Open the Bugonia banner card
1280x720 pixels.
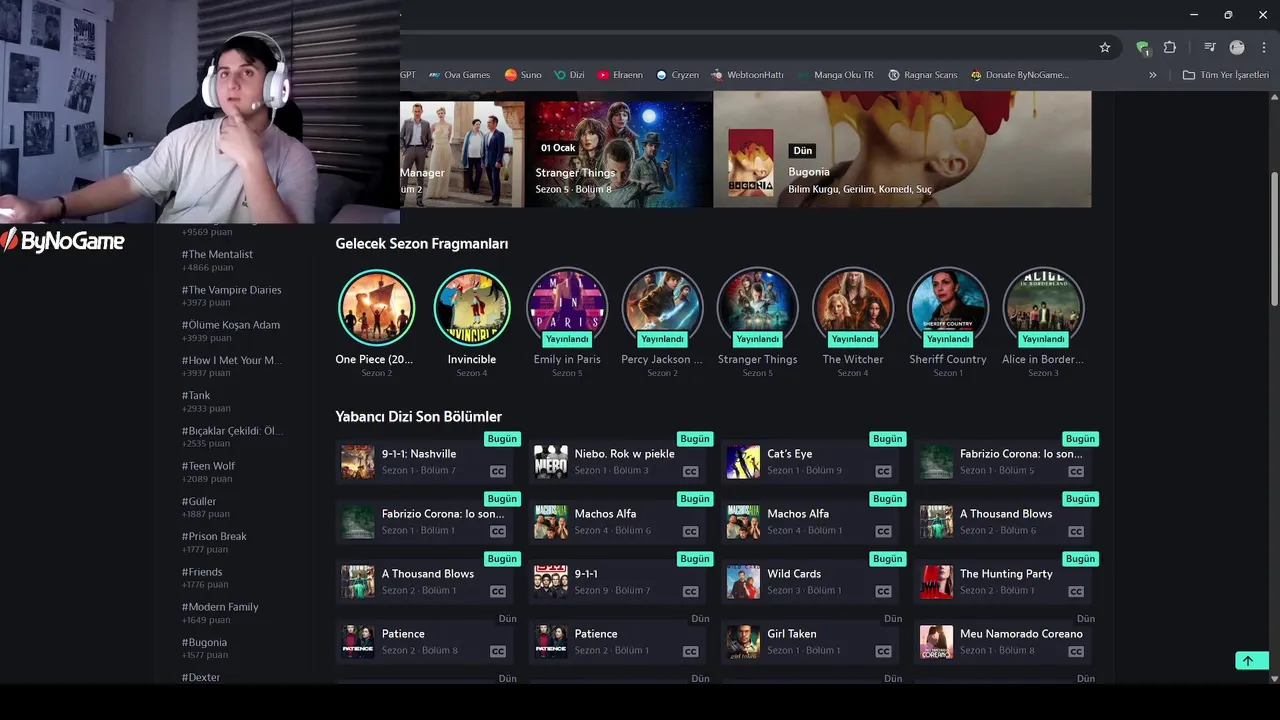(x=902, y=150)
